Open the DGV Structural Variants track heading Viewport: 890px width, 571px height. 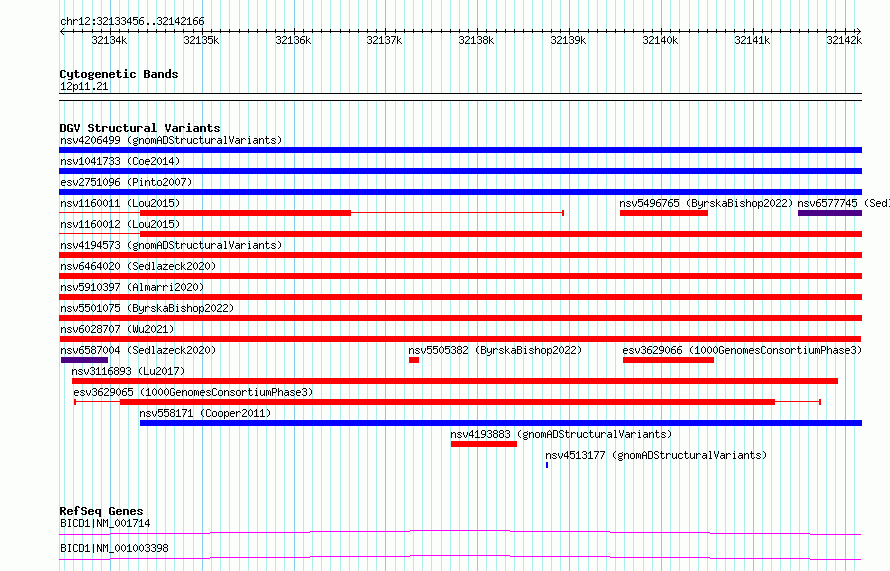click(x=140, y=128)
